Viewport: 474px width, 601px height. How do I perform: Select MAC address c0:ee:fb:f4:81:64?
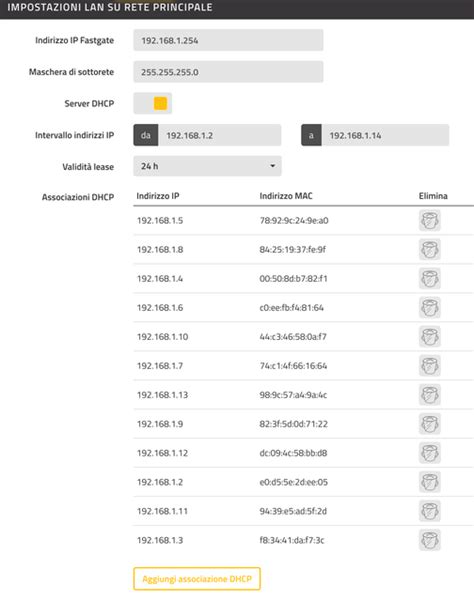pos(292,307)
